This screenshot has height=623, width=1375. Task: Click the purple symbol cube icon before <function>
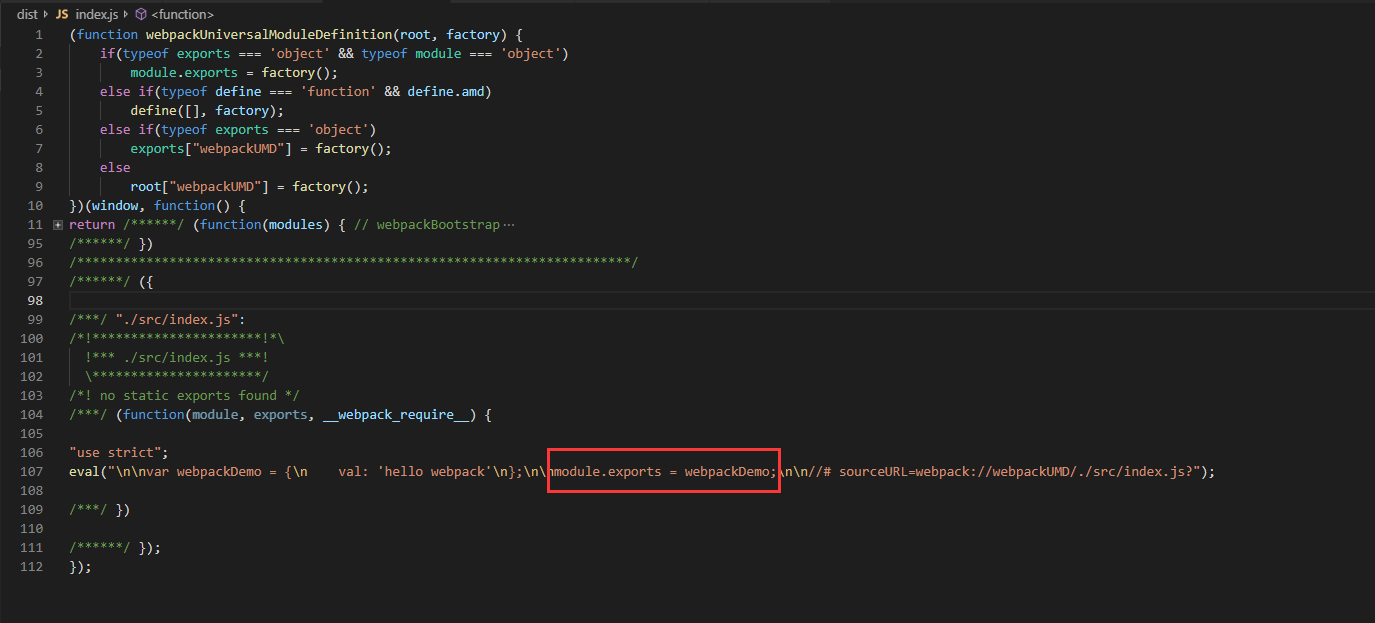tap(140, 14)
